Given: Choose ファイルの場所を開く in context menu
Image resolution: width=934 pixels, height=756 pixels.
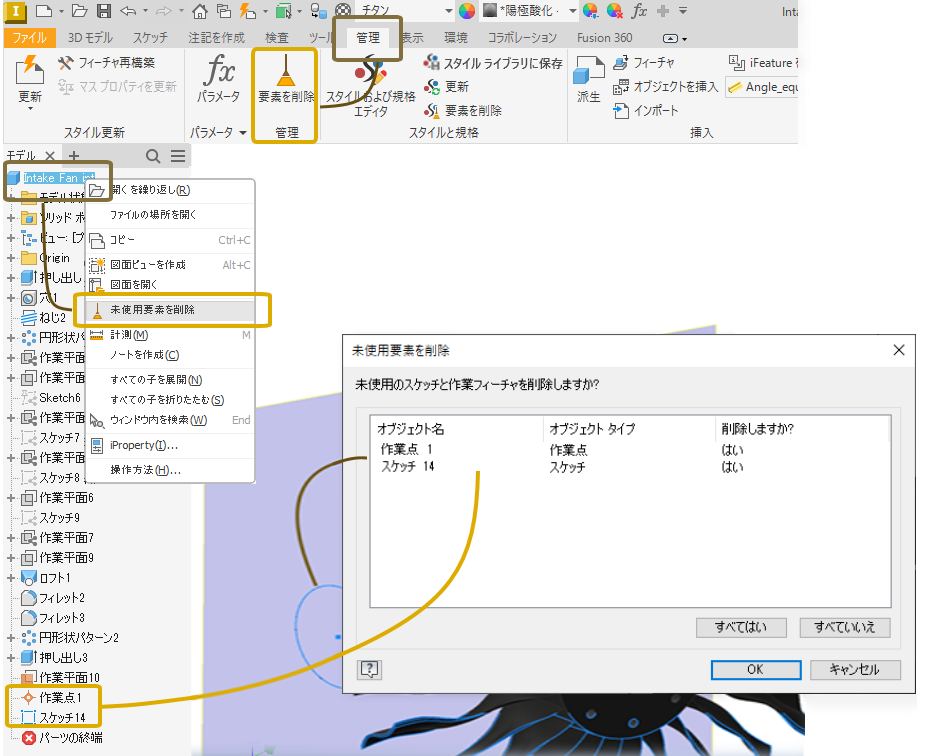Looking at the screenshot, I should click(x=170, y=214).
